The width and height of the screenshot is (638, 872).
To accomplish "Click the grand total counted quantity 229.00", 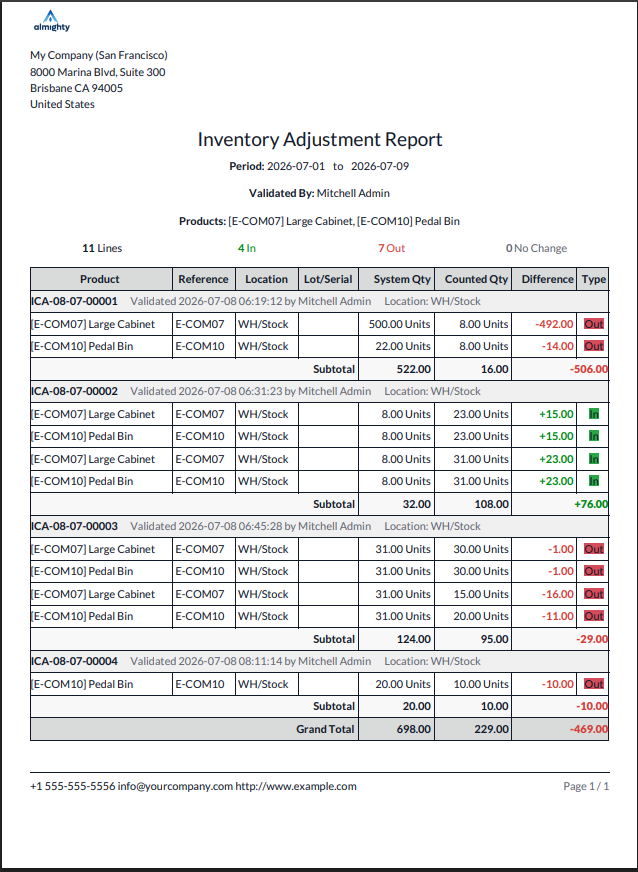I will point(491,729).
